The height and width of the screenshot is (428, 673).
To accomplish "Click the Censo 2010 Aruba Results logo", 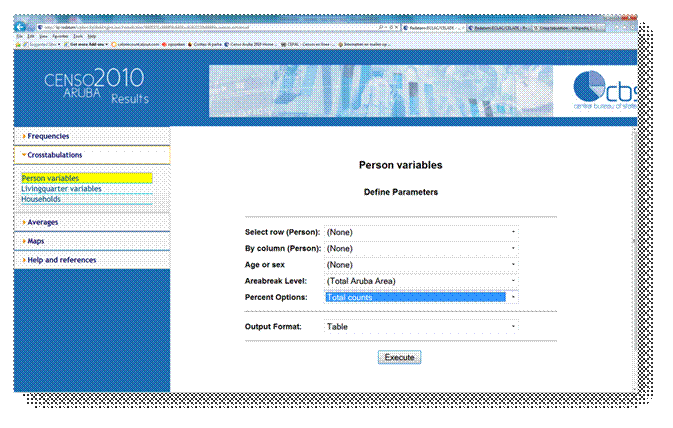I will click(x=96, y=86).
